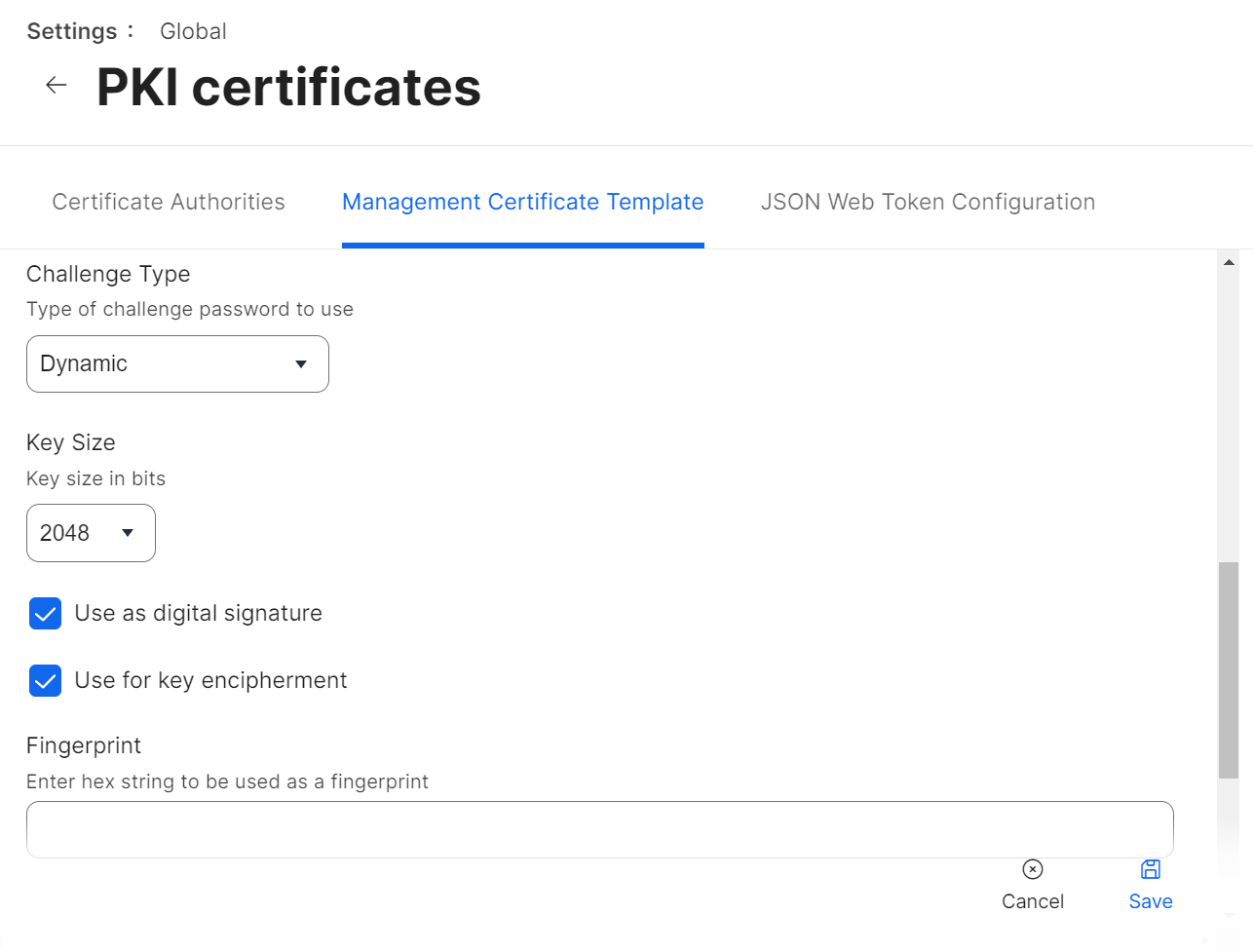The width and height of the screenshot is (1253, 952).
Task: Click the floppy disk Save icon
Action: (1151, 869)
